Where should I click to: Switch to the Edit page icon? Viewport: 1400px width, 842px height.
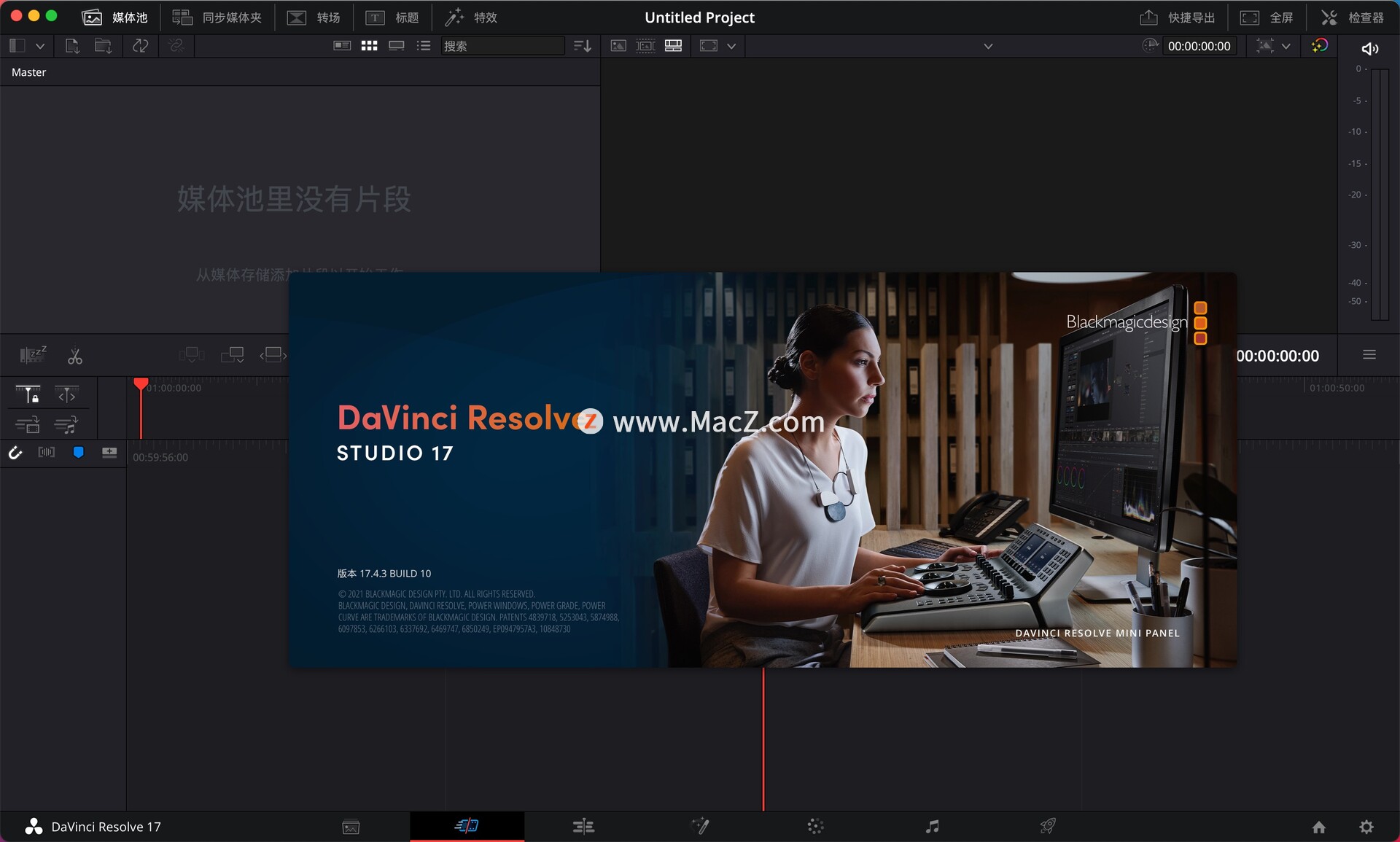pos(583,826)
